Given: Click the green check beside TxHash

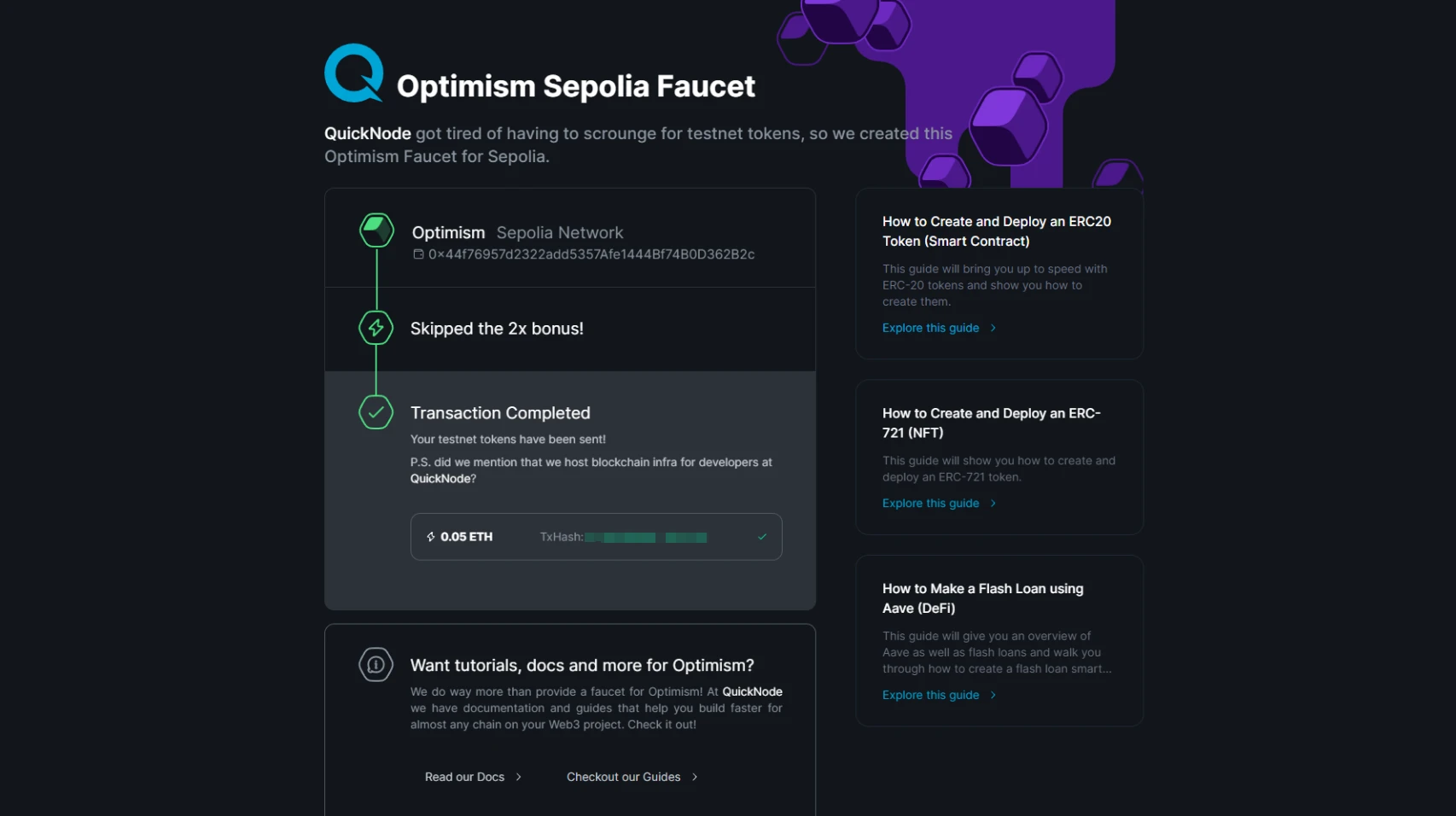Looking at the screenshot, I should 762,537.
